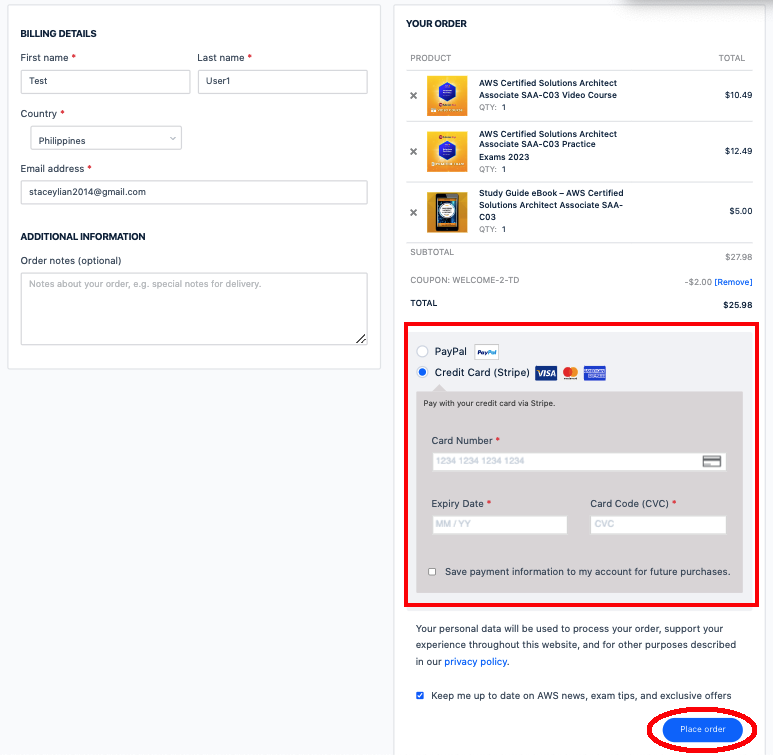The height and width of the screenshot is (755, 773).
Task: Remove the Study Guide eBook item
Action: click(x=414, y=212)
